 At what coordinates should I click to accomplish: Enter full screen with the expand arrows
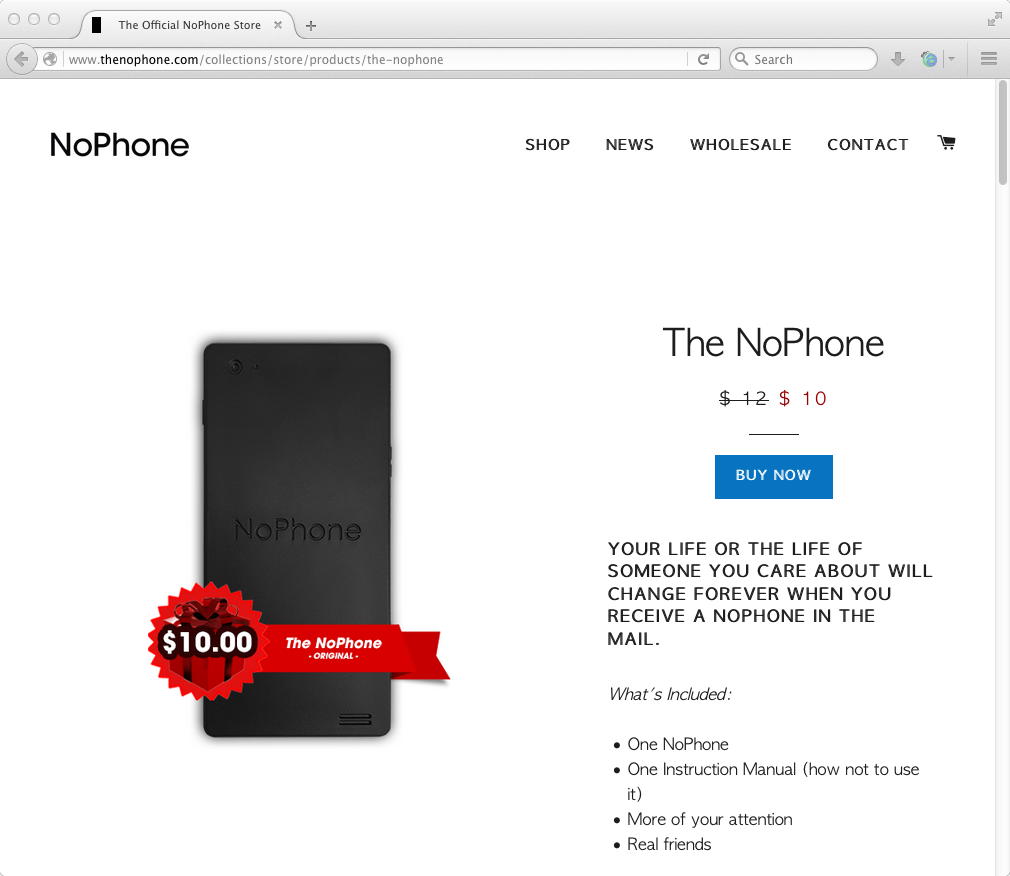tap(995, 20)
